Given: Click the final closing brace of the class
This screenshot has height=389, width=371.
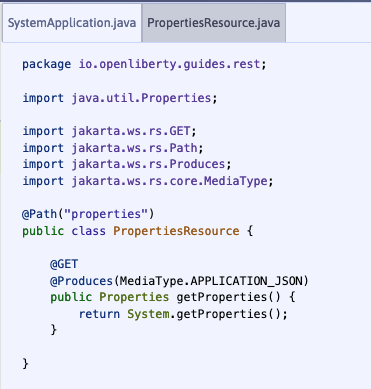Looking at the screenshot, I should 26,363.
